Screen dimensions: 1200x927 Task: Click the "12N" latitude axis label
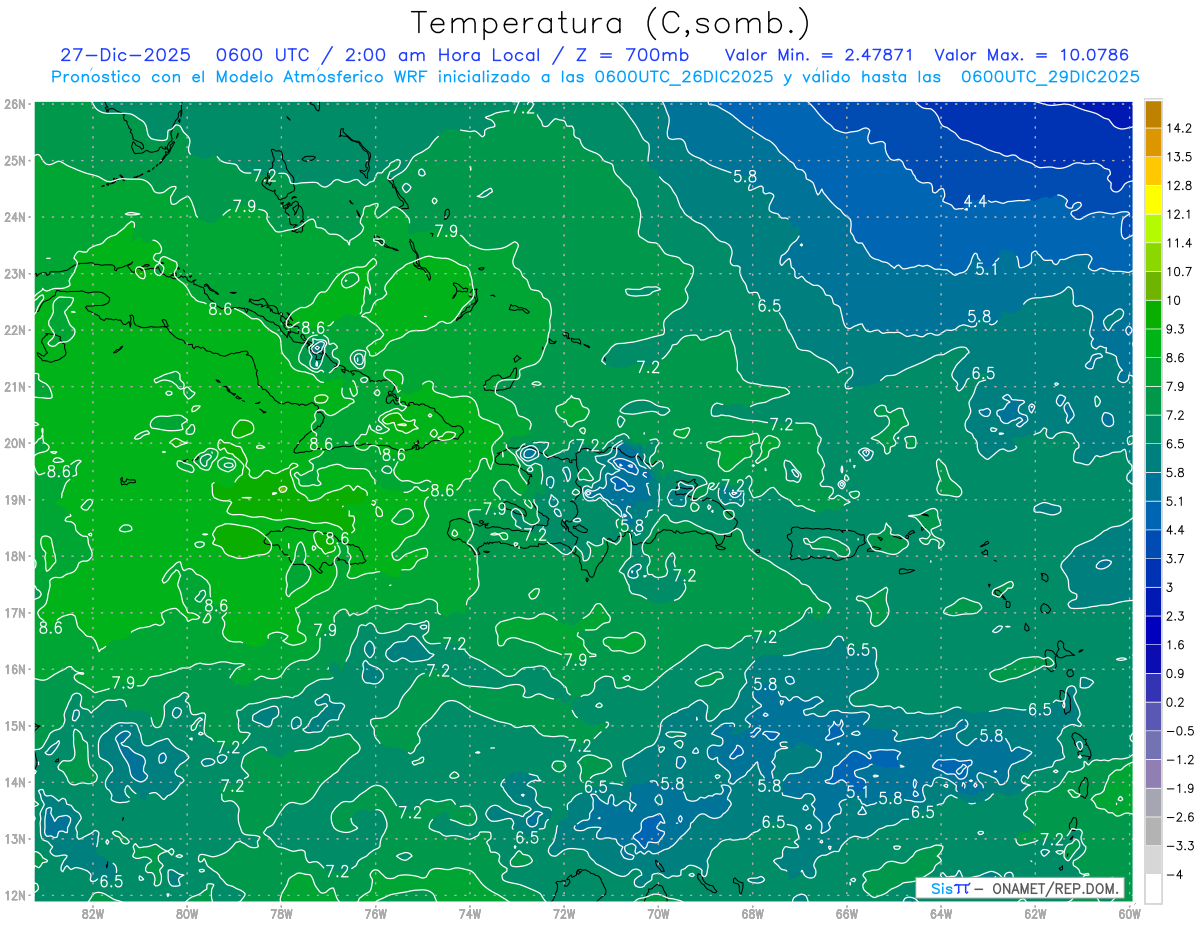click(x=15, y=895)
